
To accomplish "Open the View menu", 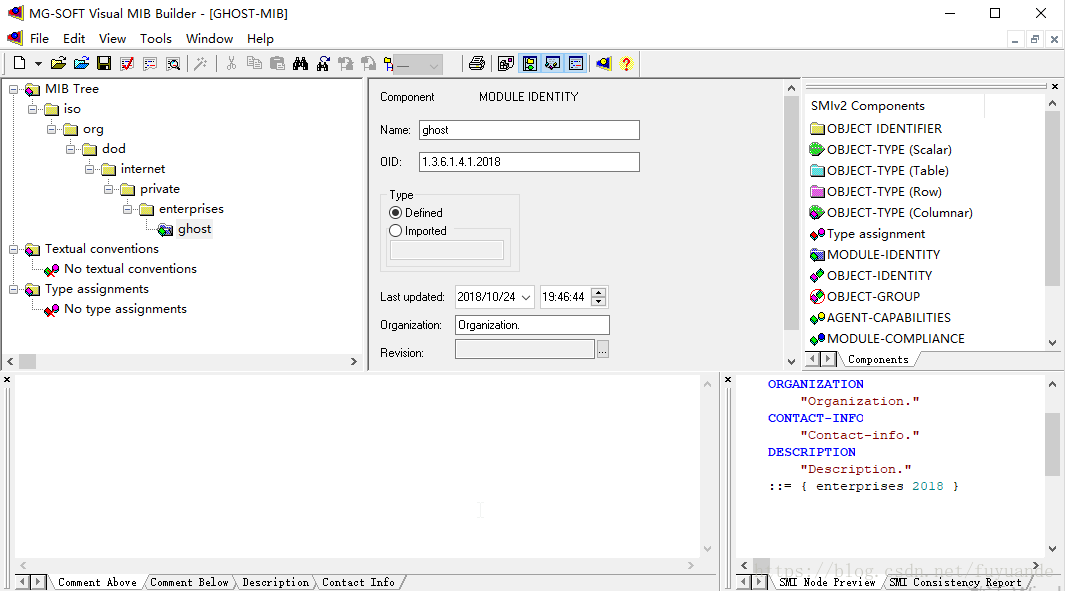I will click(112, 39).
